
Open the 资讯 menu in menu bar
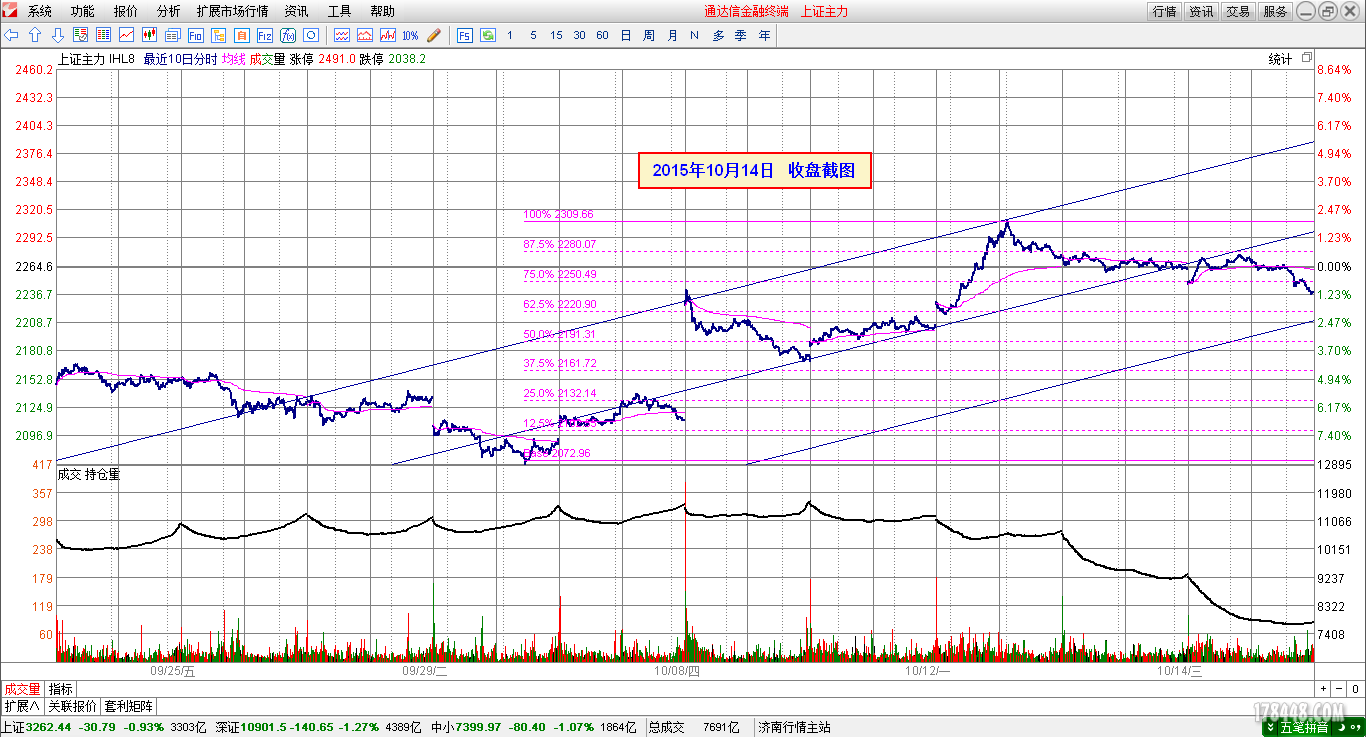pyautogui.click(x=296, y=11)
